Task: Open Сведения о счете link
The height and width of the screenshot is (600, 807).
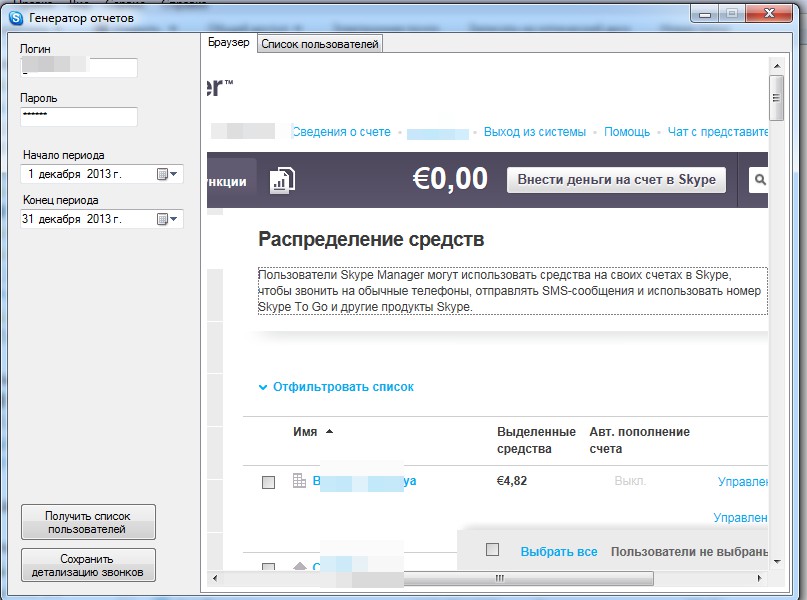Action: point(341,132)
